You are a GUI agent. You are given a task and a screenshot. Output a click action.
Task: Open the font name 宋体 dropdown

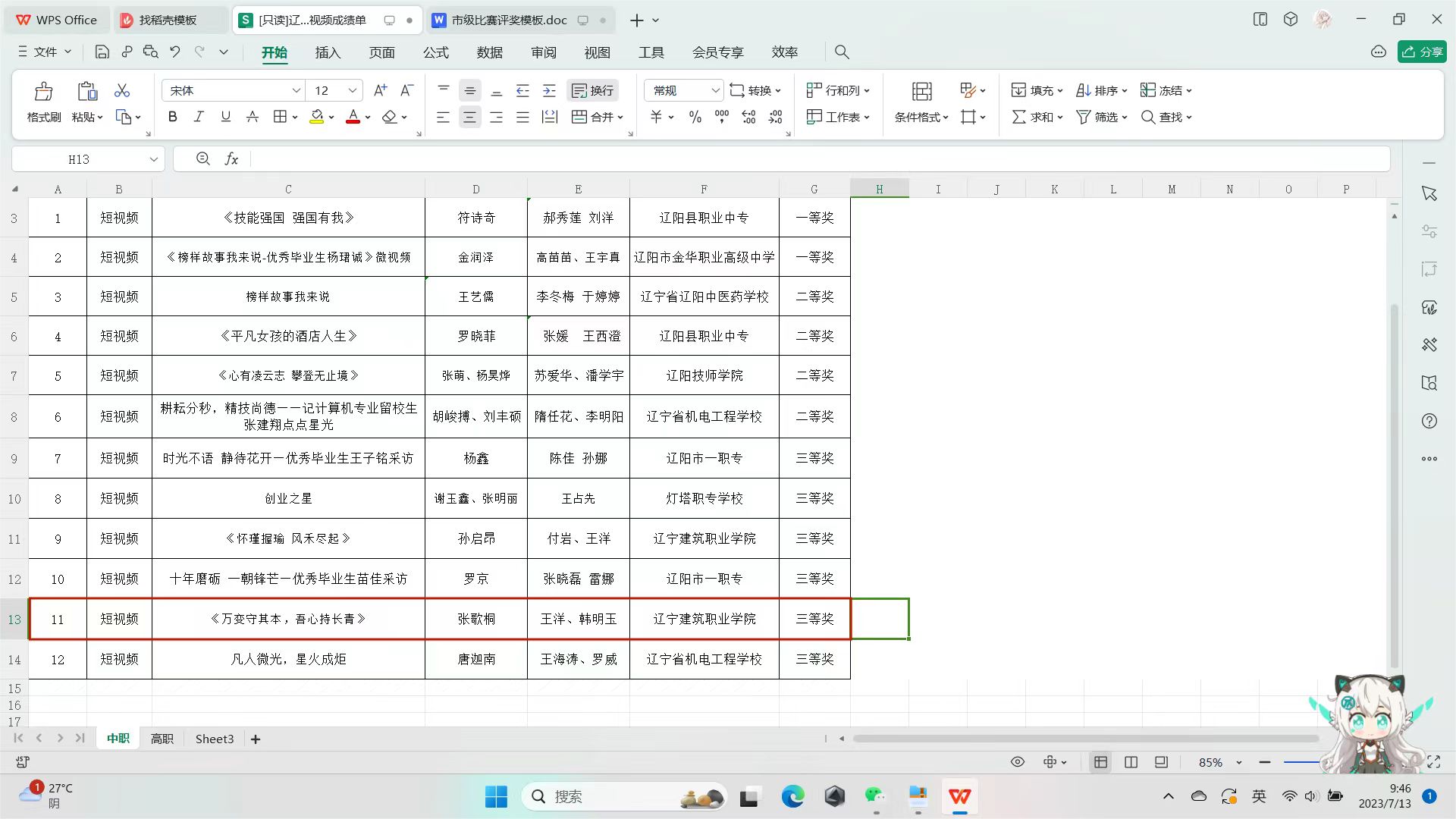[297, 90]
